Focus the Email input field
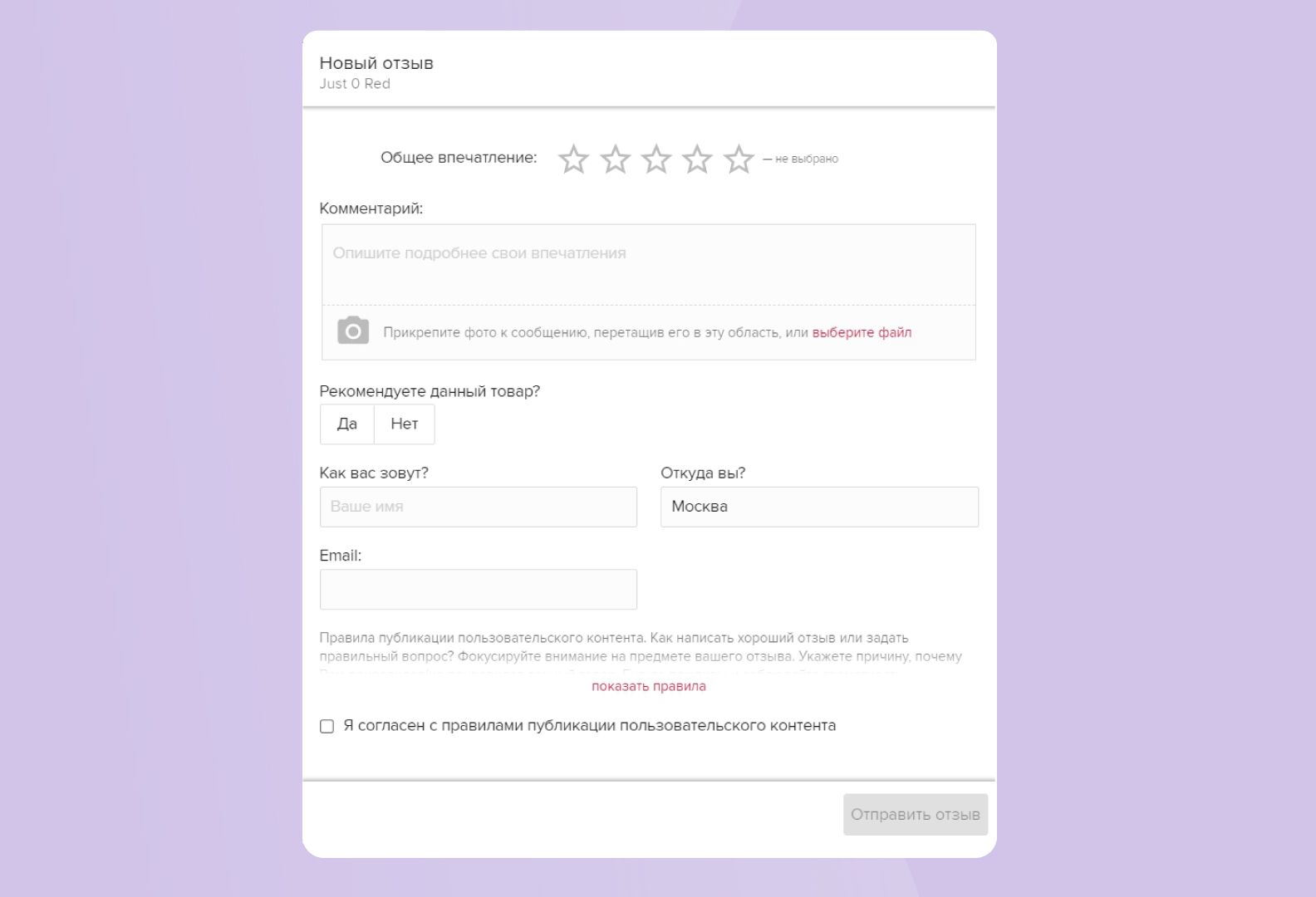1316x897 pixels. point(479,590)
